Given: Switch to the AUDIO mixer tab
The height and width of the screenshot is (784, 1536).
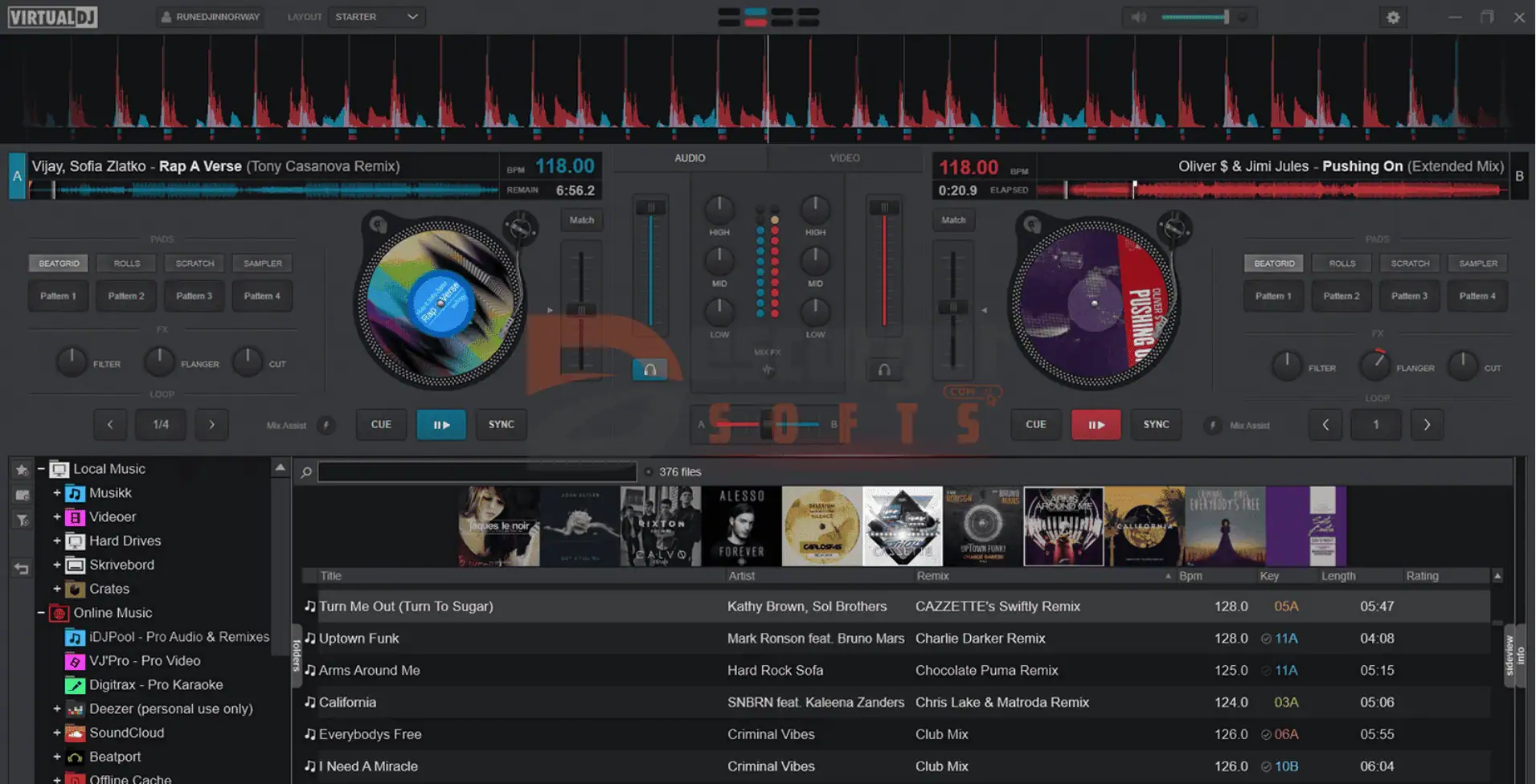Looking at the screenshot, I should tap(690, 158).
